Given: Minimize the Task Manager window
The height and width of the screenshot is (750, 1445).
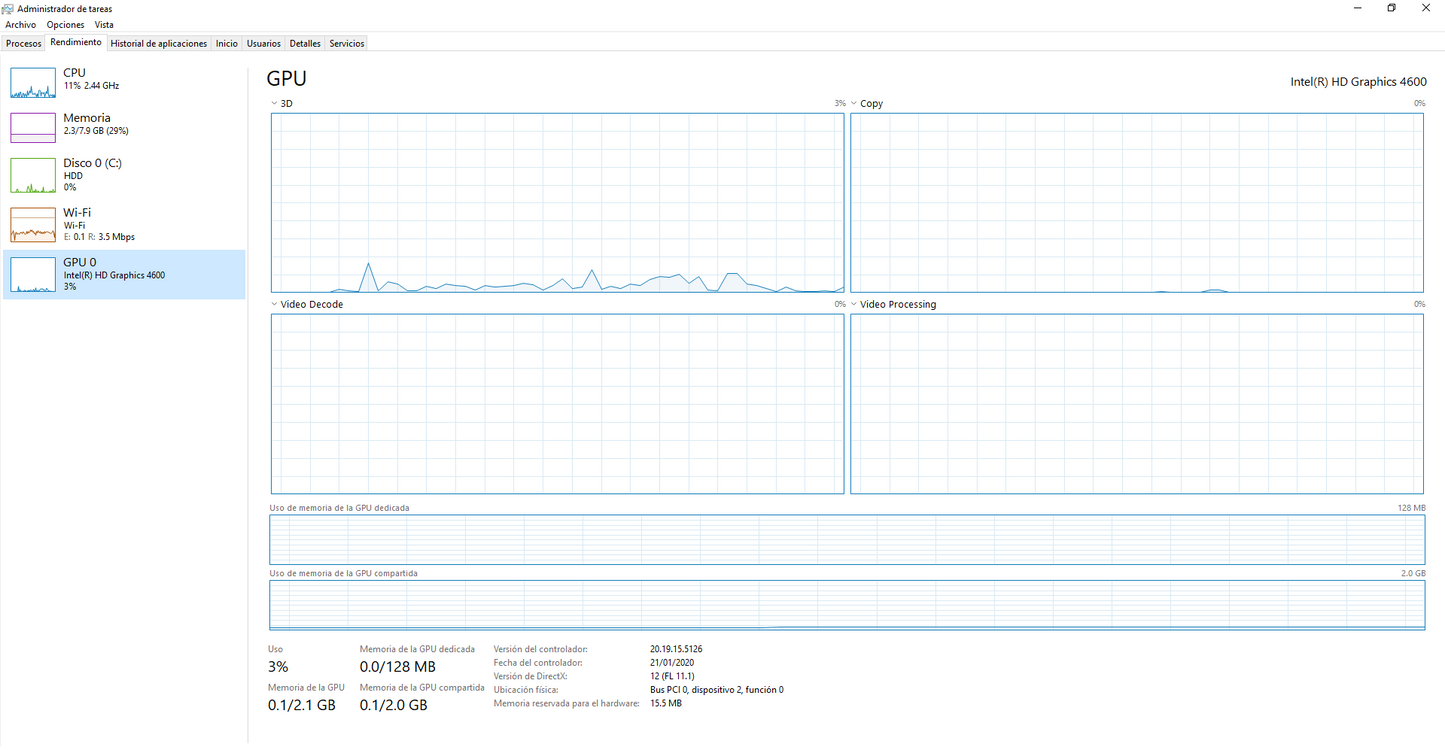Looking at the screenshot, I should point(1356,8).
